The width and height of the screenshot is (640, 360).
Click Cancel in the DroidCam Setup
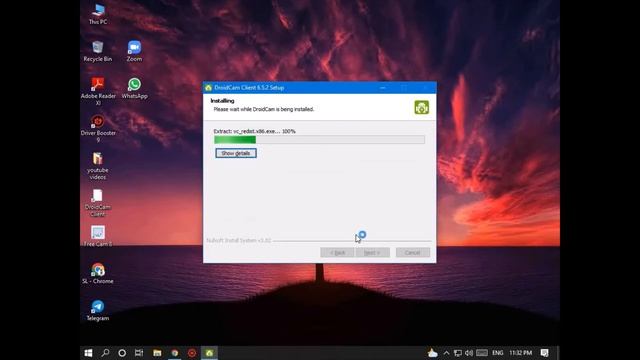pos(413,253)
